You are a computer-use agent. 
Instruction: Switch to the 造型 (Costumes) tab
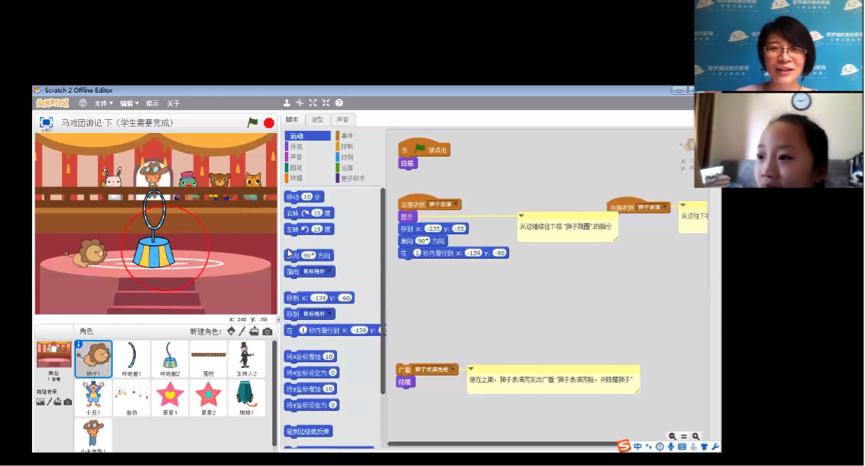317,120
